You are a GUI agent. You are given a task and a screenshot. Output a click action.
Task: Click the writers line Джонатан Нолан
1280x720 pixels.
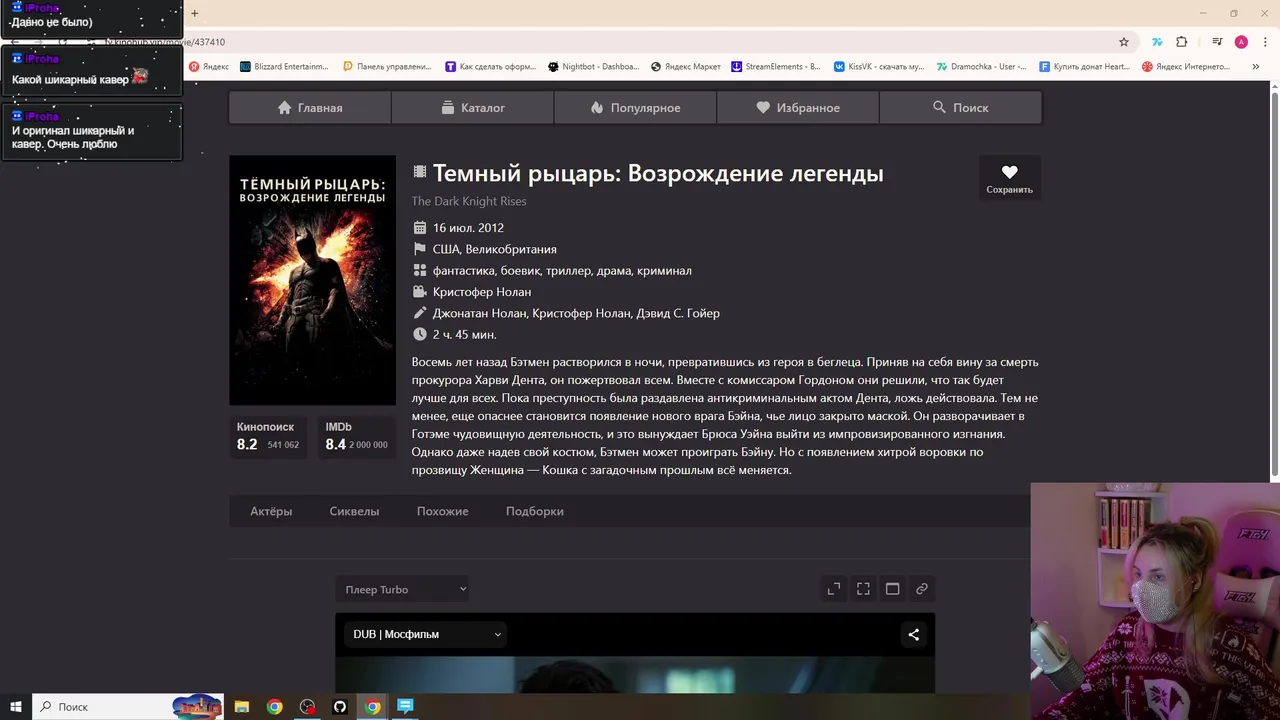coord(576,313)
